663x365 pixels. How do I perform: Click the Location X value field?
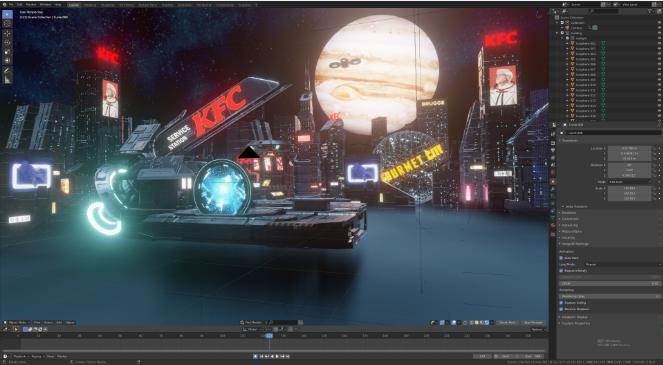click(629, 148)
